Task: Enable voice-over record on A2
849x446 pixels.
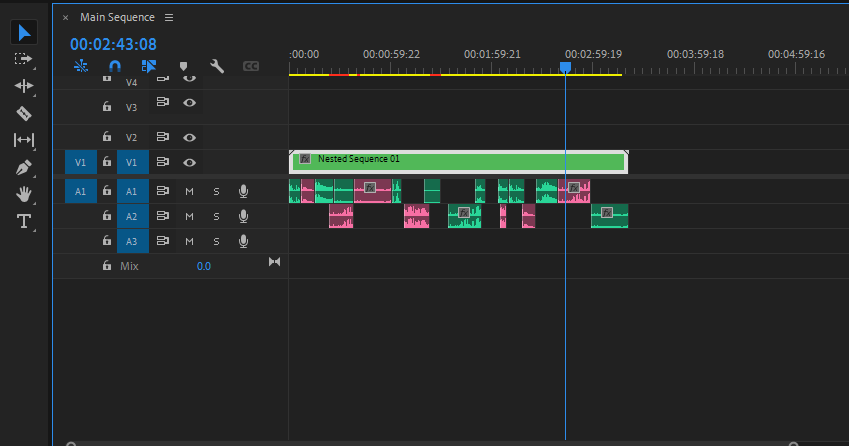Action: point(244,216)
